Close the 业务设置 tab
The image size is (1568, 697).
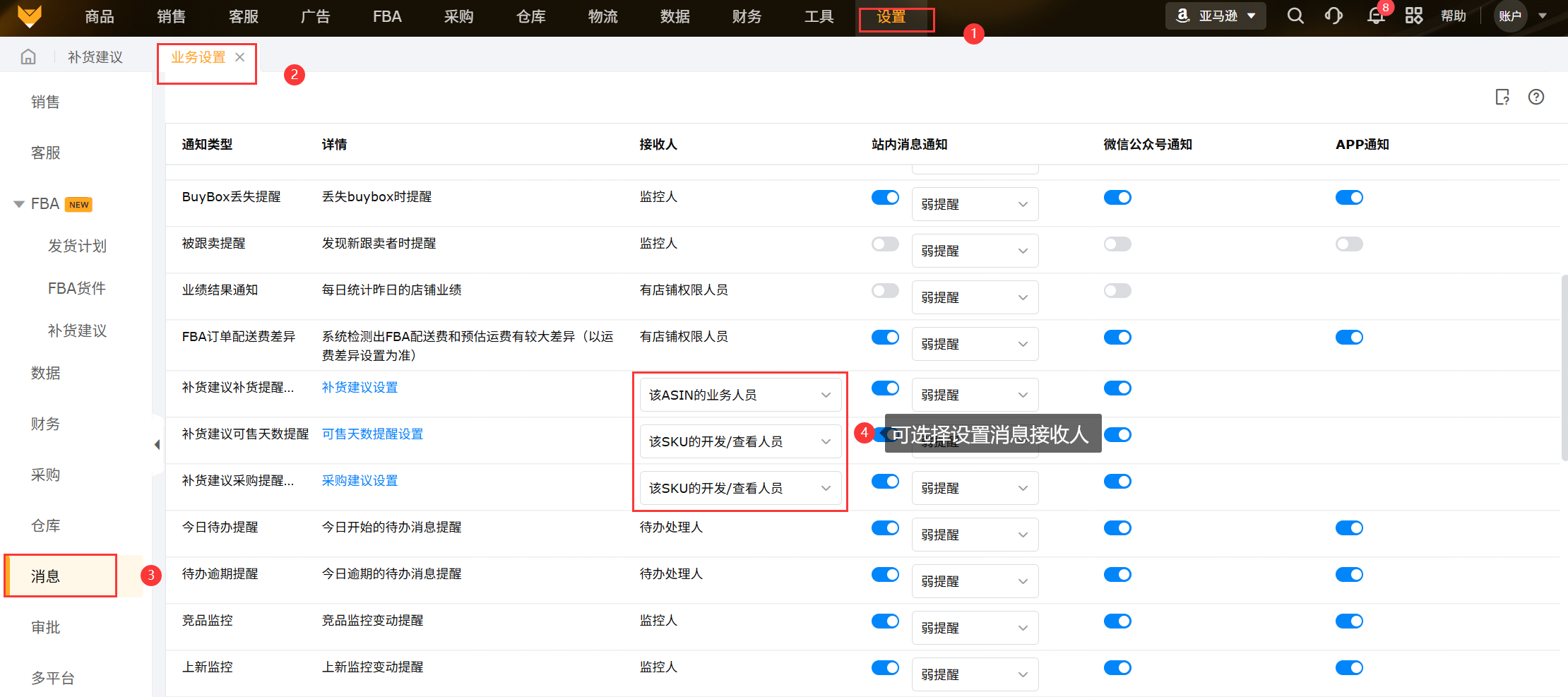[240, 57]
